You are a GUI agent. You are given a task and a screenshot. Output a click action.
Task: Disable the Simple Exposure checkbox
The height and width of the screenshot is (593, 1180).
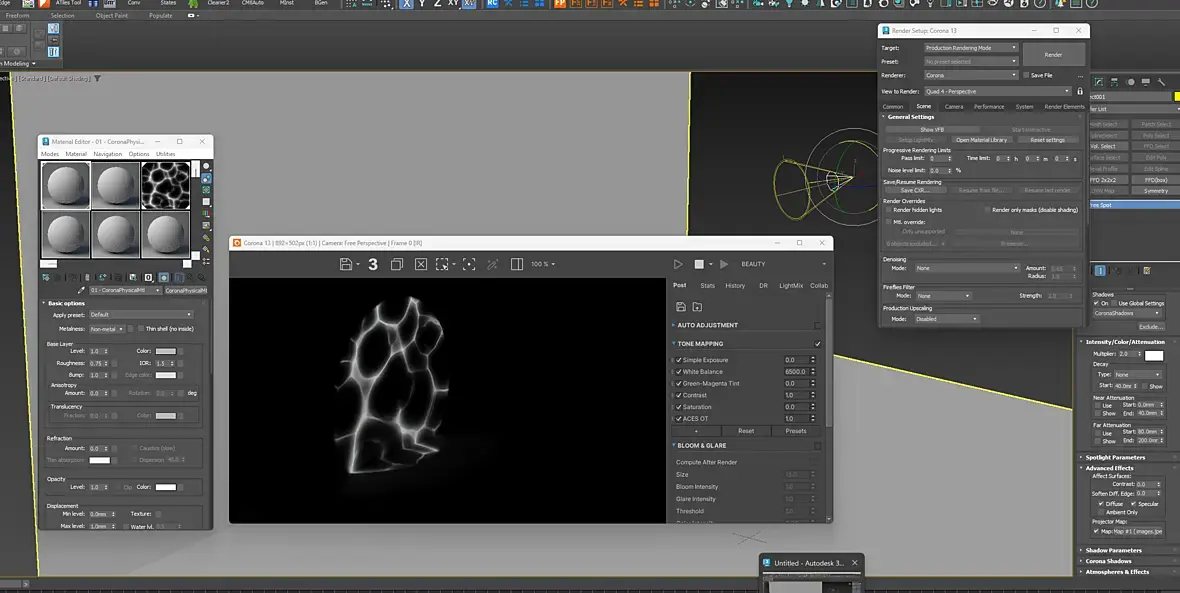(x=678, y=360)
